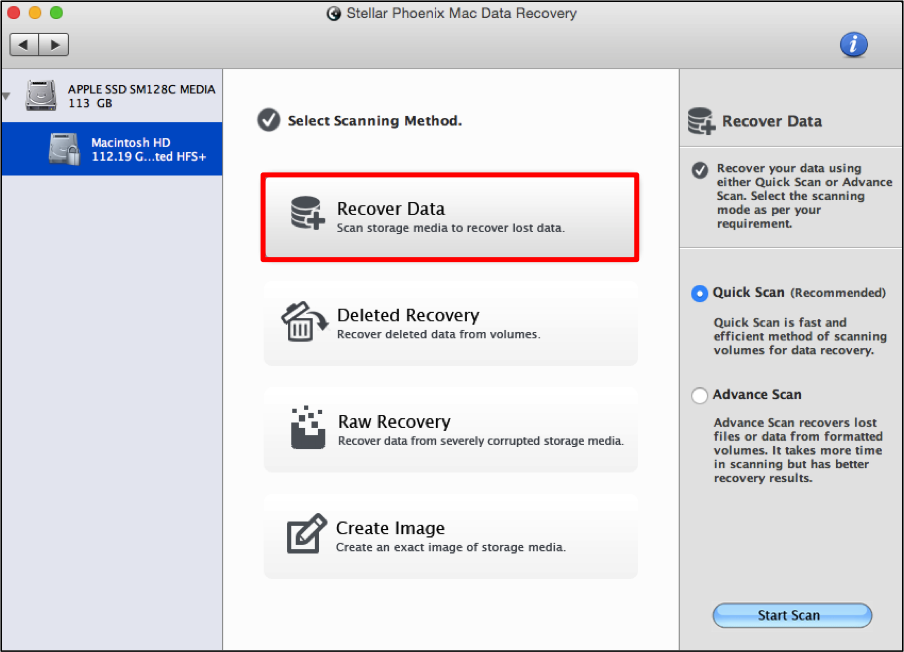Select the Macintosh HD volume
The height and width of the screenshot is (652, 904).
[112, 149]
